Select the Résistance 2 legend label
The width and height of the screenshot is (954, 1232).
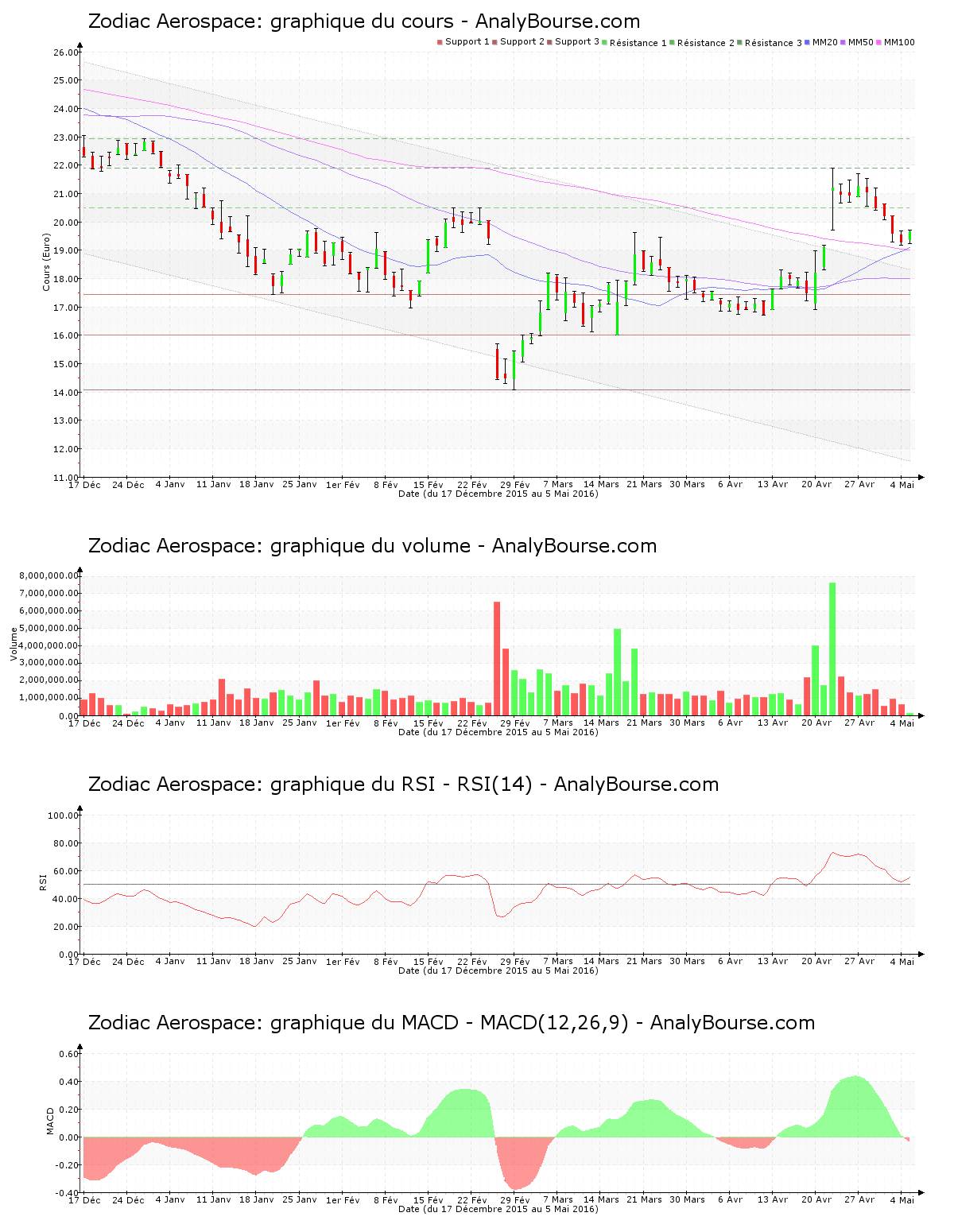[706, 43]
